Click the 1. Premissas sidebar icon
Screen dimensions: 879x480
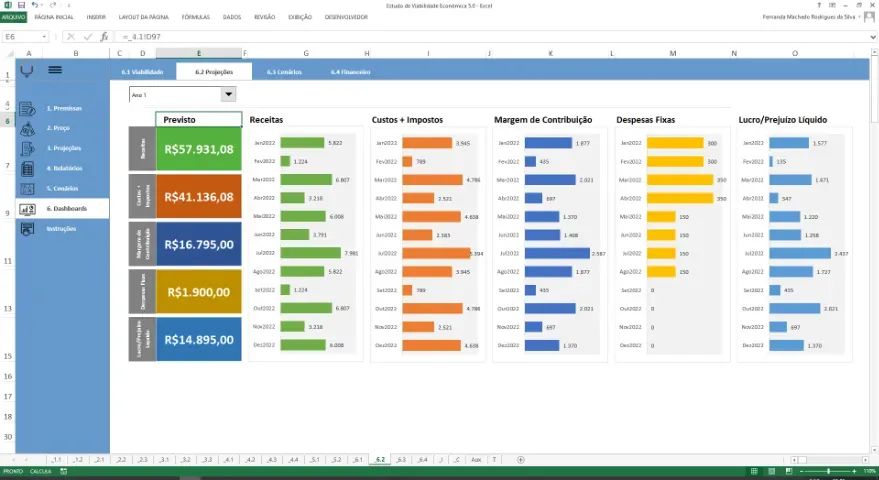27,108
